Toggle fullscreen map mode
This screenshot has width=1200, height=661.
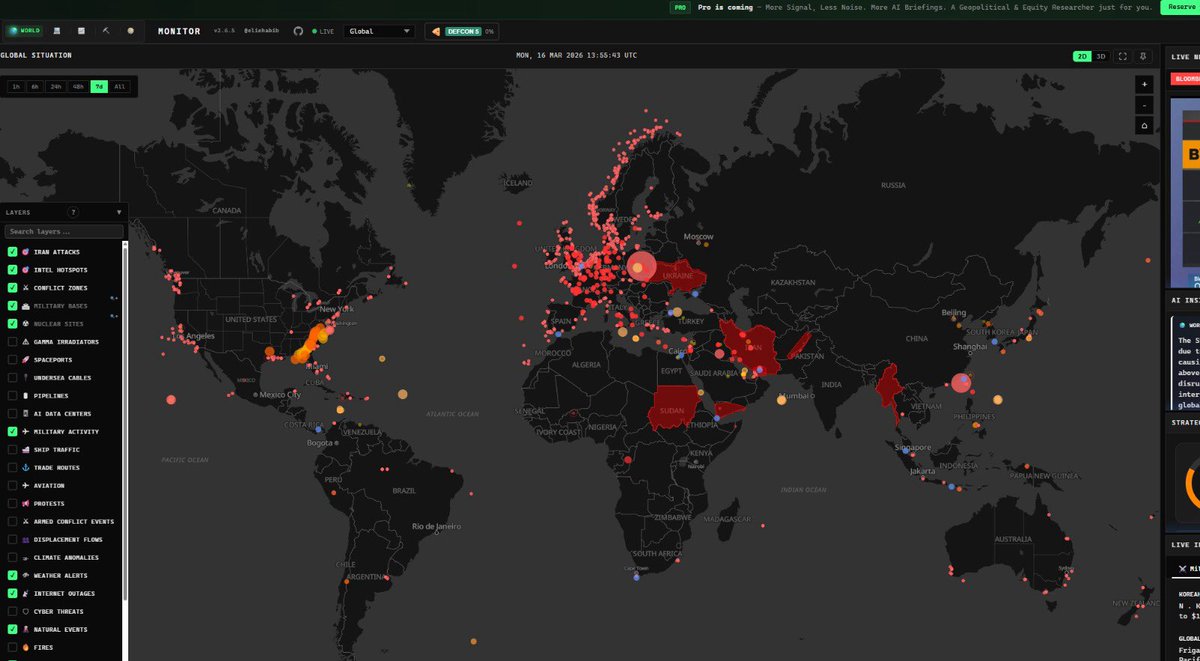1123,57
